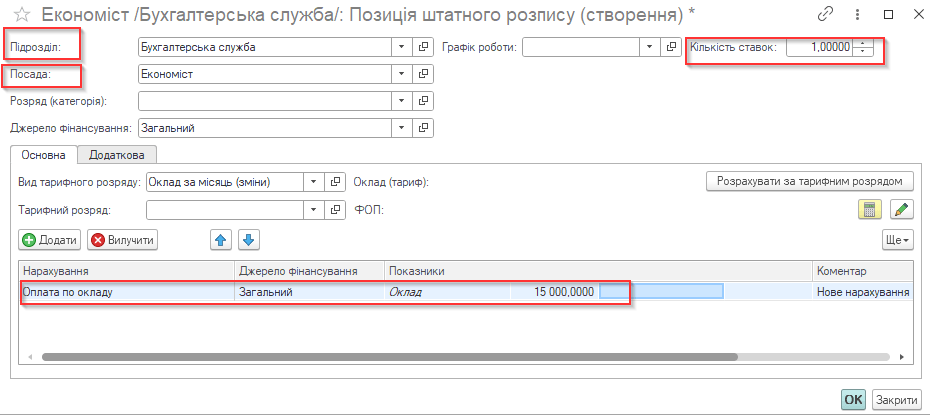Click the empty Графік роботи input field
This screenshot has height=415, width=930.
pyautogui.click(x=581, y=47)
